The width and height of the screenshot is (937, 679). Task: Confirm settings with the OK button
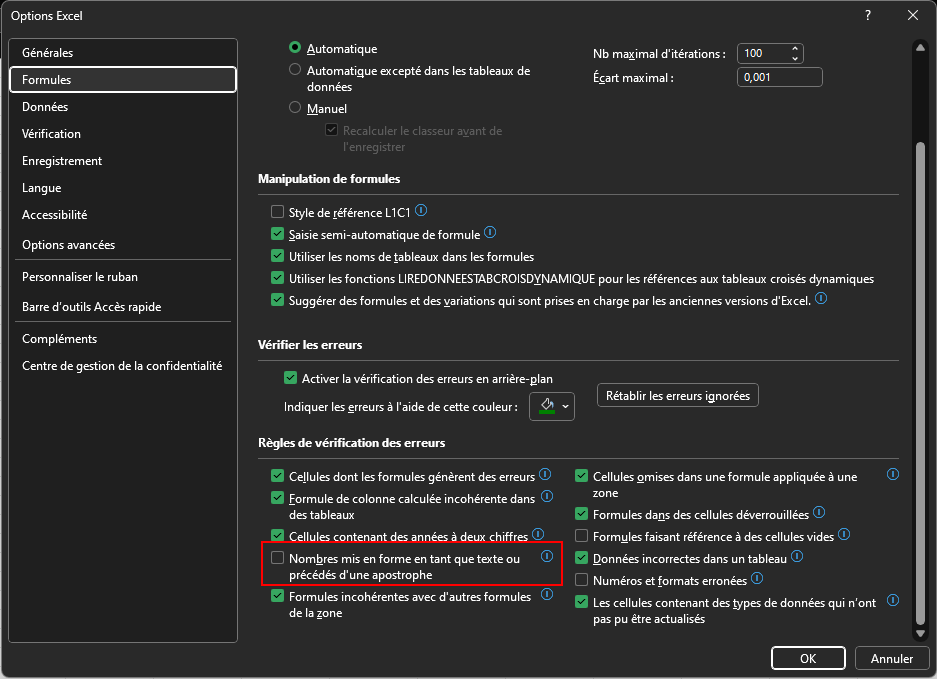tap(808, 658)
